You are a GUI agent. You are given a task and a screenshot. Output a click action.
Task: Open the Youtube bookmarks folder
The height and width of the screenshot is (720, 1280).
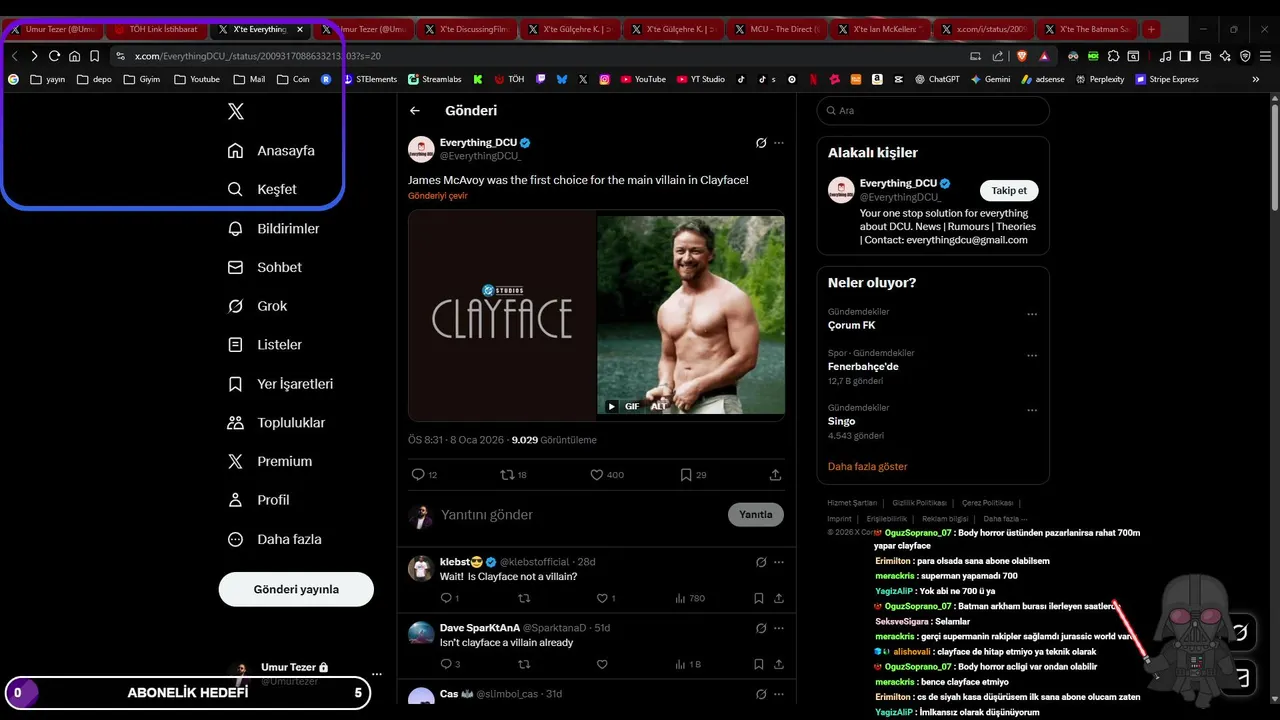point(197,79)
